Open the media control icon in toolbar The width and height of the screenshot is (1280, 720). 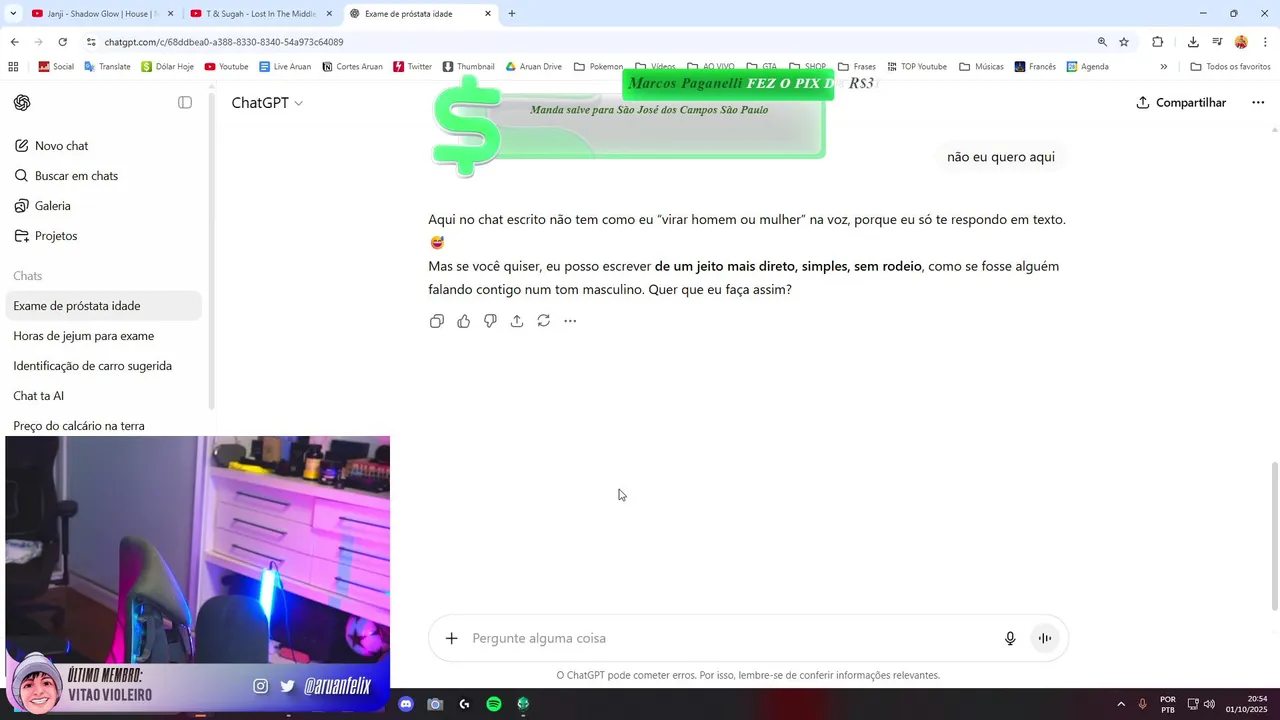[1217, 42]
